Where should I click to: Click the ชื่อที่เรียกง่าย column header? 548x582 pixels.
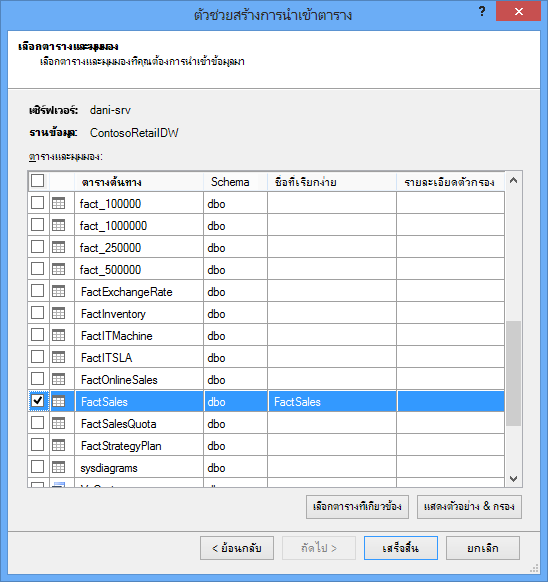click(332, 182)
